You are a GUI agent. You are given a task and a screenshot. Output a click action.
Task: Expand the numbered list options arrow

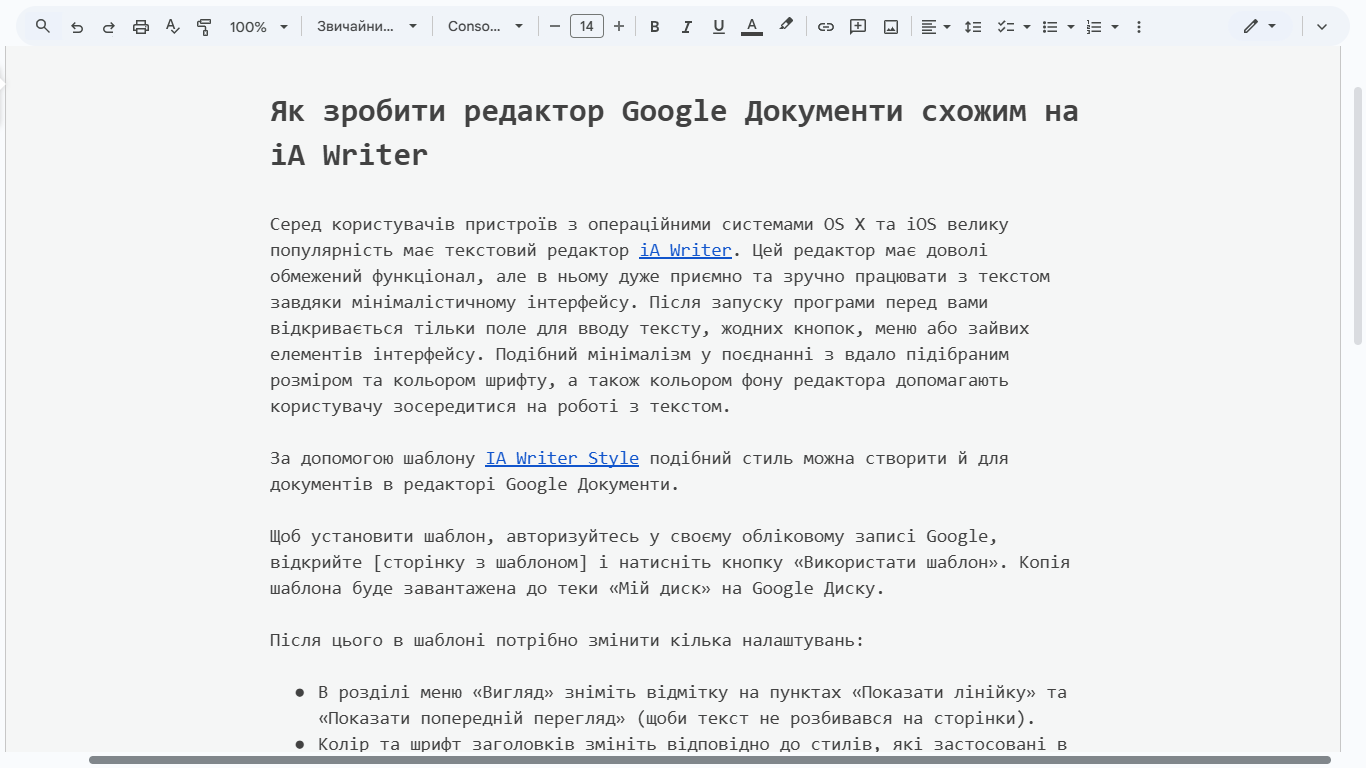coord(1115,27)
